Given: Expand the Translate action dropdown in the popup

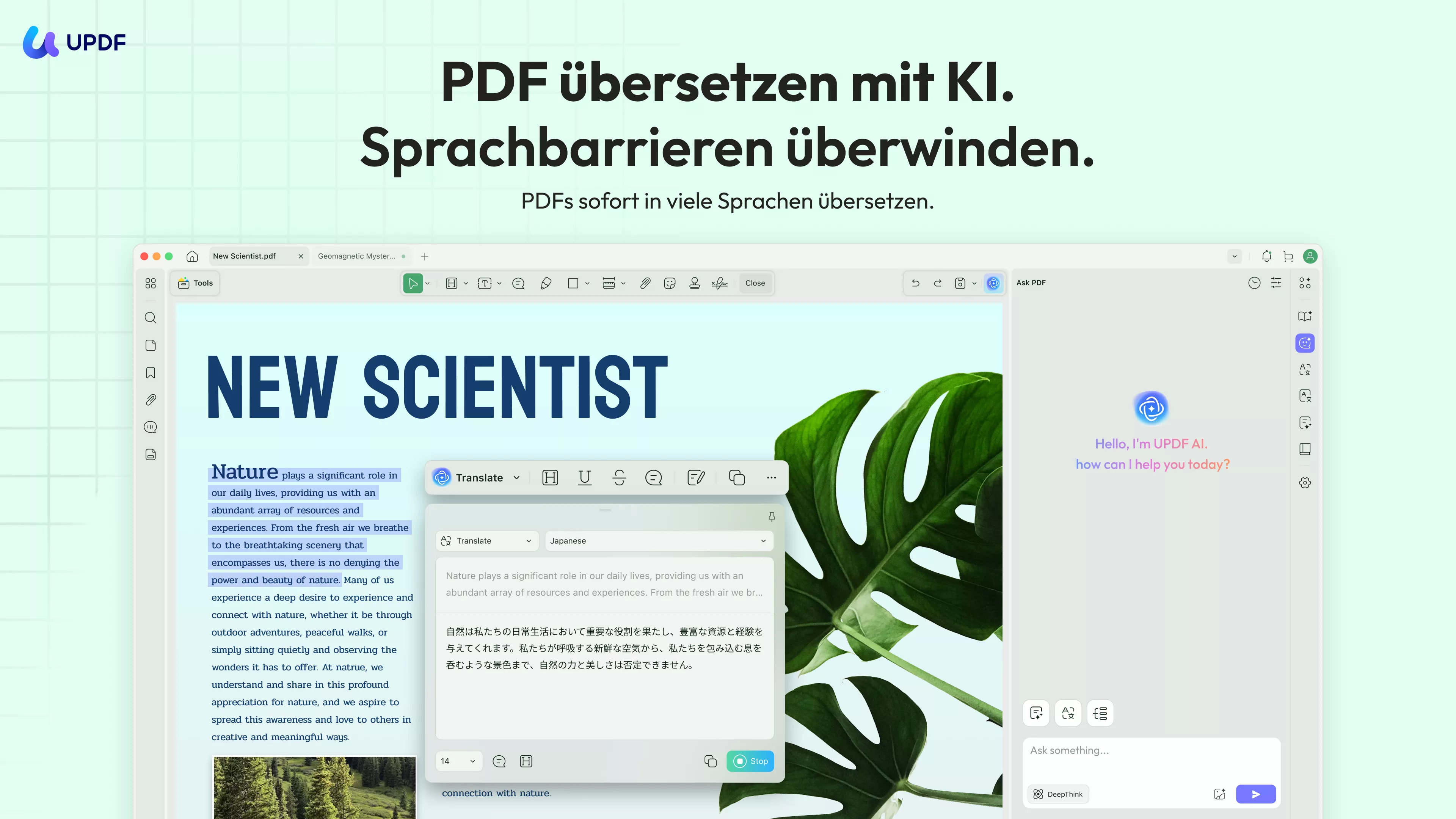Looking at the screenshot, I should click(x=486, y=541).
